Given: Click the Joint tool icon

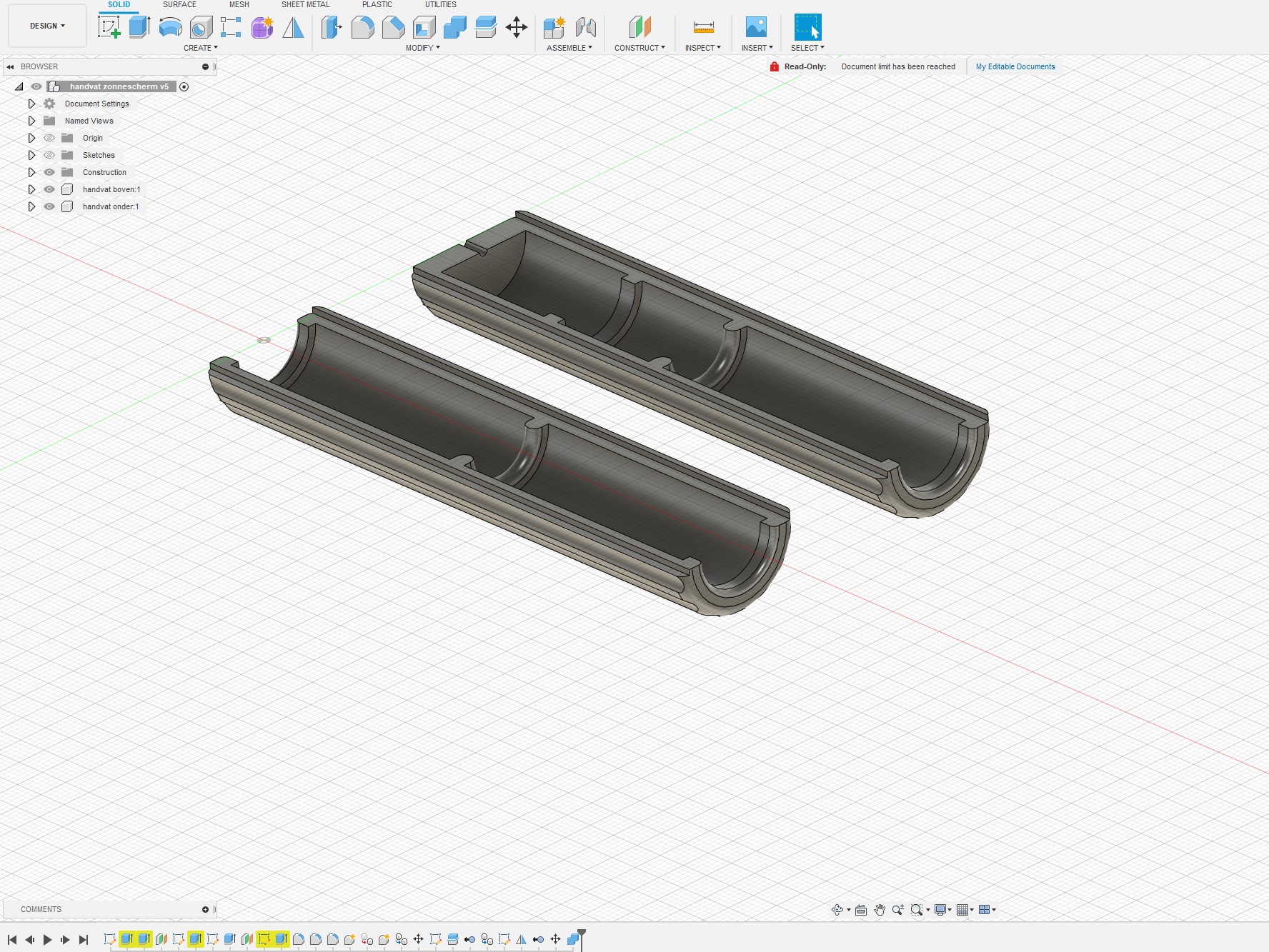Looking at the screenshot, I should [585, 28].
